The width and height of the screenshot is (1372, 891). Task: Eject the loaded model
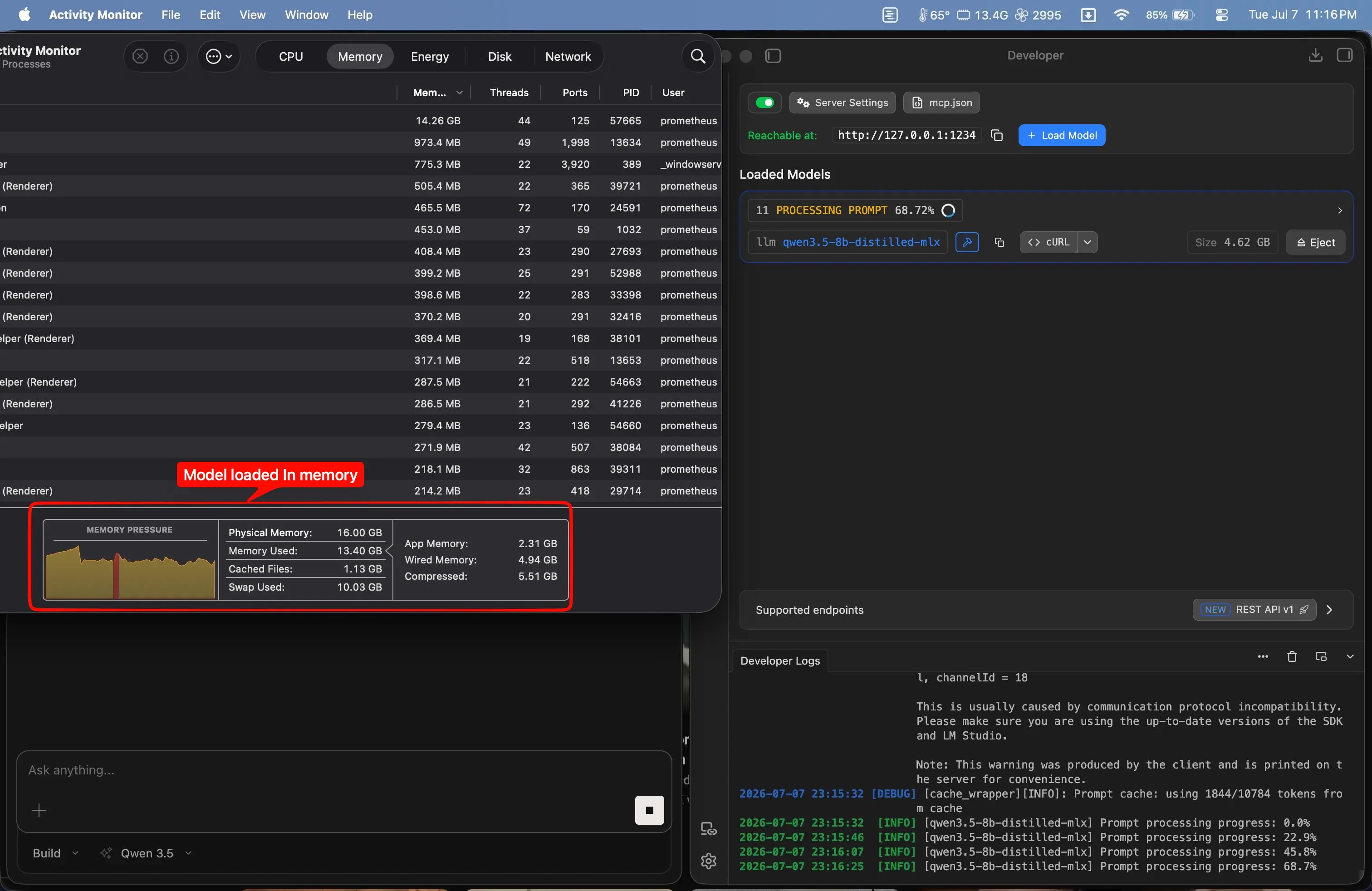point(1315,243)
